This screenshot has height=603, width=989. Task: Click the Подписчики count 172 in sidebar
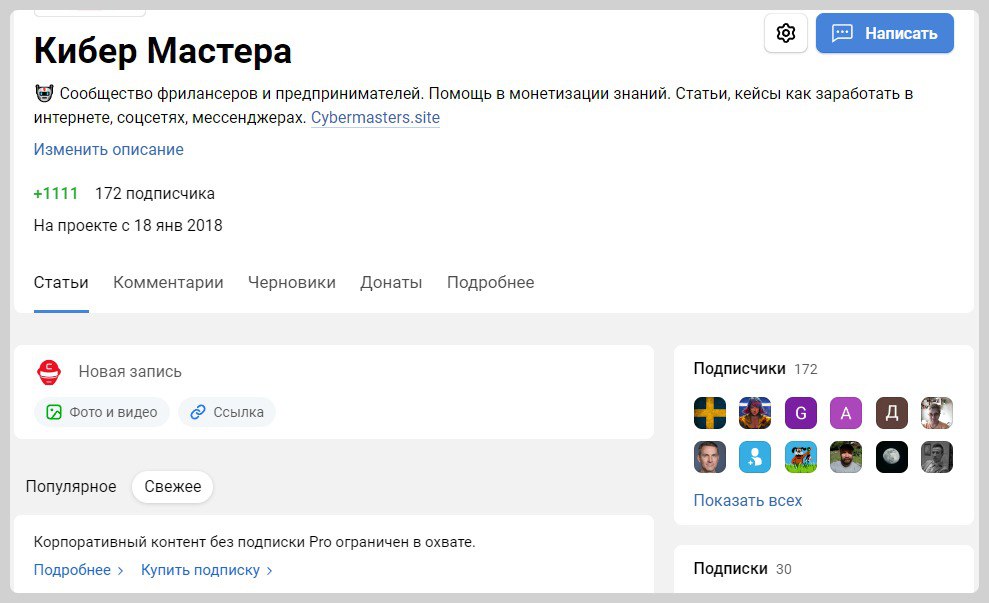click(x=805, y=369)
